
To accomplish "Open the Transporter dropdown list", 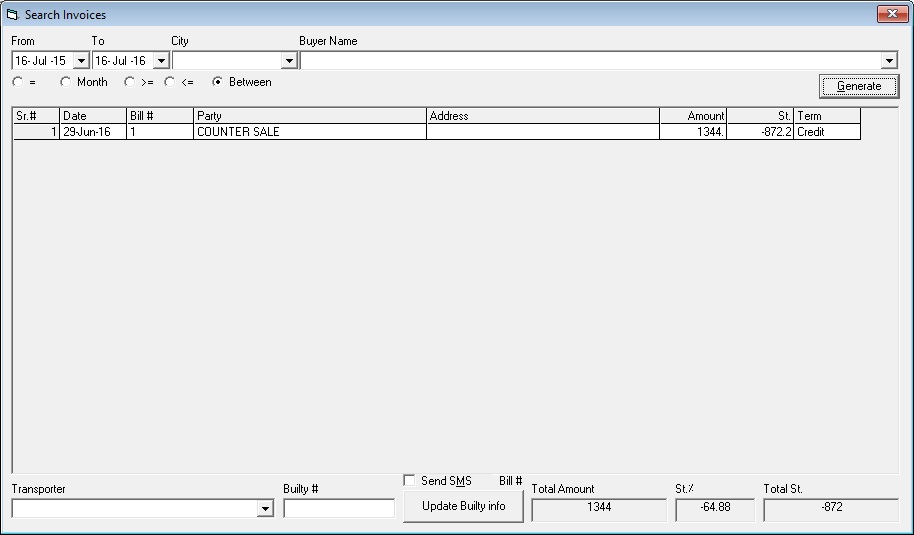I will click(265, 509).
